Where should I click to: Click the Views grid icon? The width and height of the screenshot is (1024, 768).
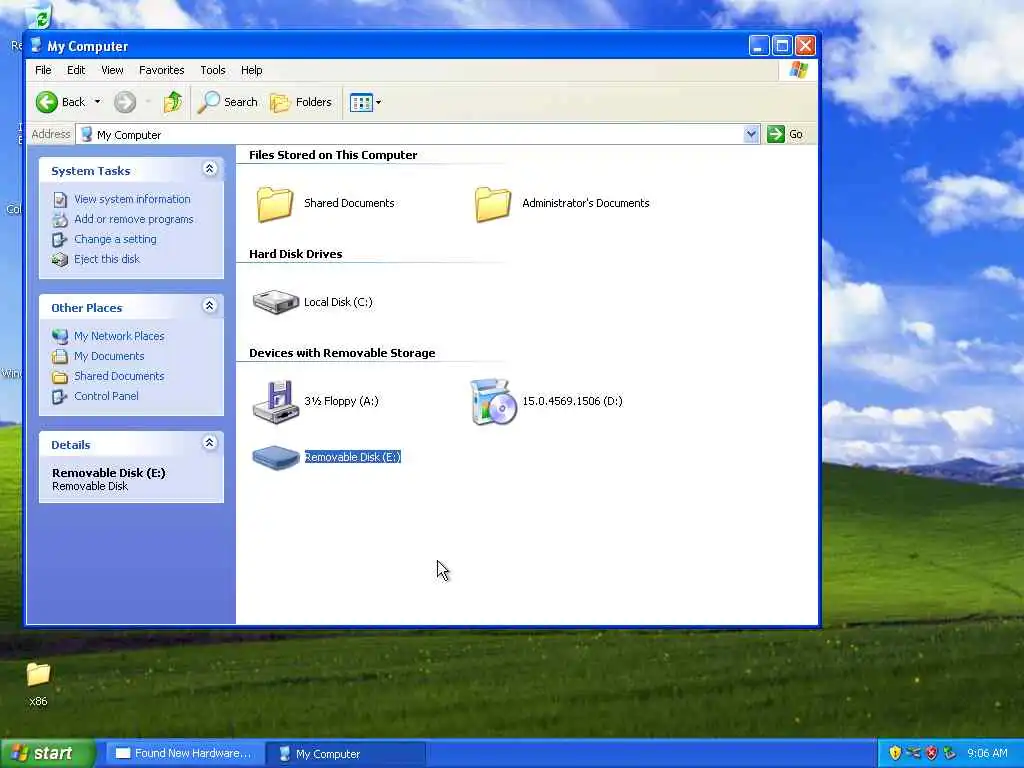click(360, 102)
